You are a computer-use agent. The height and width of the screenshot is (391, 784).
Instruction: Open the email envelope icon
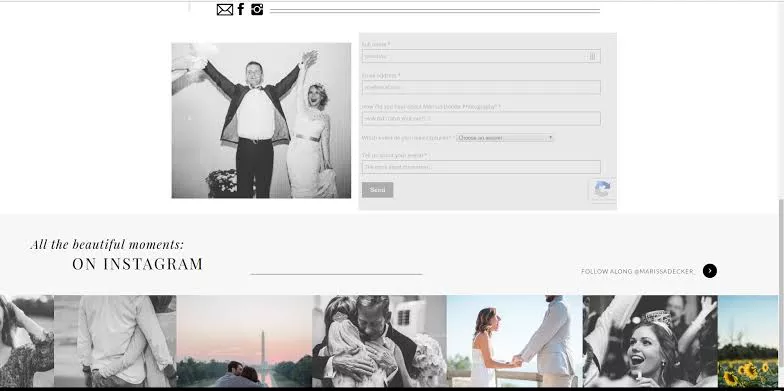224,10
